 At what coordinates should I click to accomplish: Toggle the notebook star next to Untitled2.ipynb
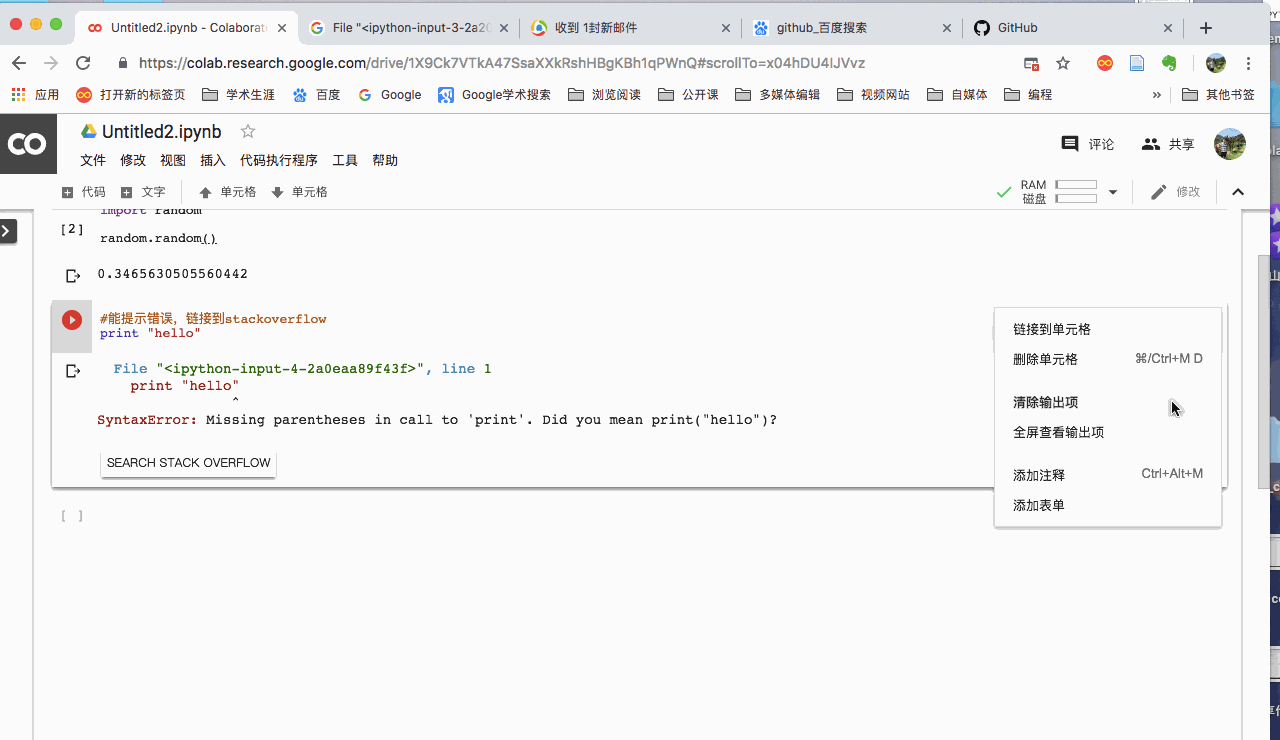246,130
